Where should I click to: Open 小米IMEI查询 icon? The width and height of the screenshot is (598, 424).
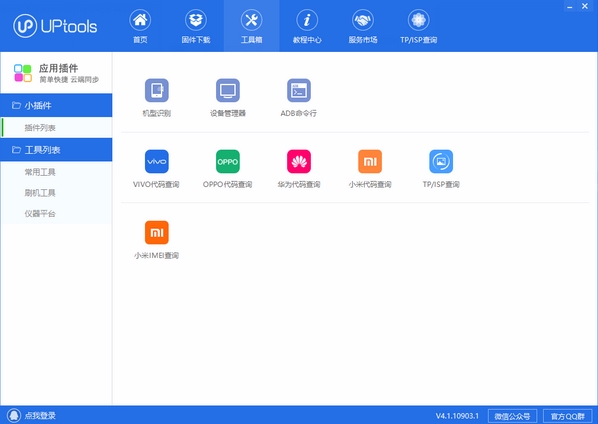click(x=157, y=232)
